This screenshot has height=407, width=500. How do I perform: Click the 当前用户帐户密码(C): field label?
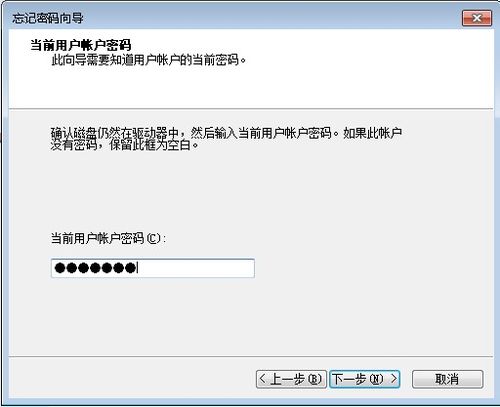coord(108,238)
